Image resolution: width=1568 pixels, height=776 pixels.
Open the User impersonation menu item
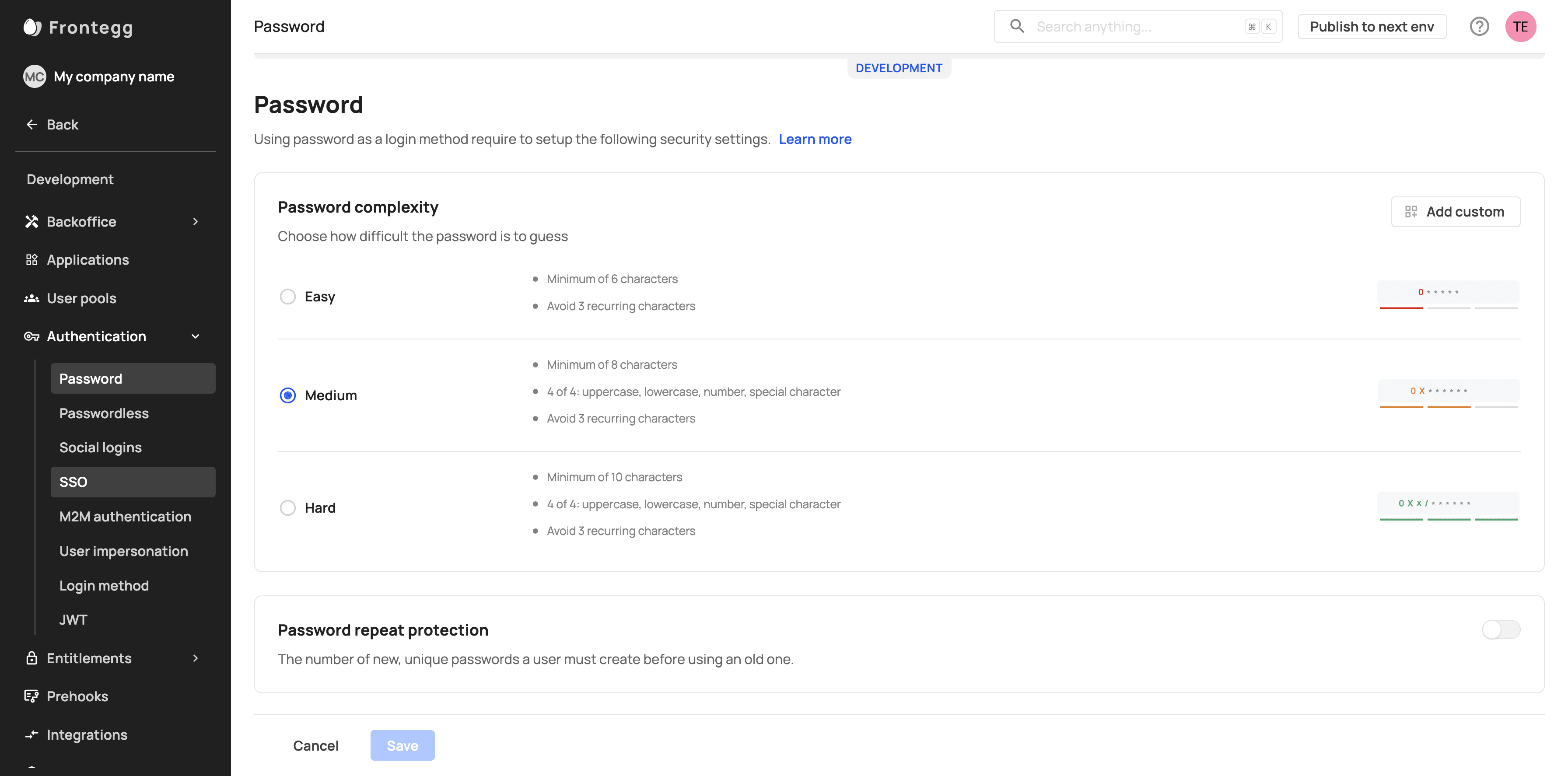(x=133, y=551)
